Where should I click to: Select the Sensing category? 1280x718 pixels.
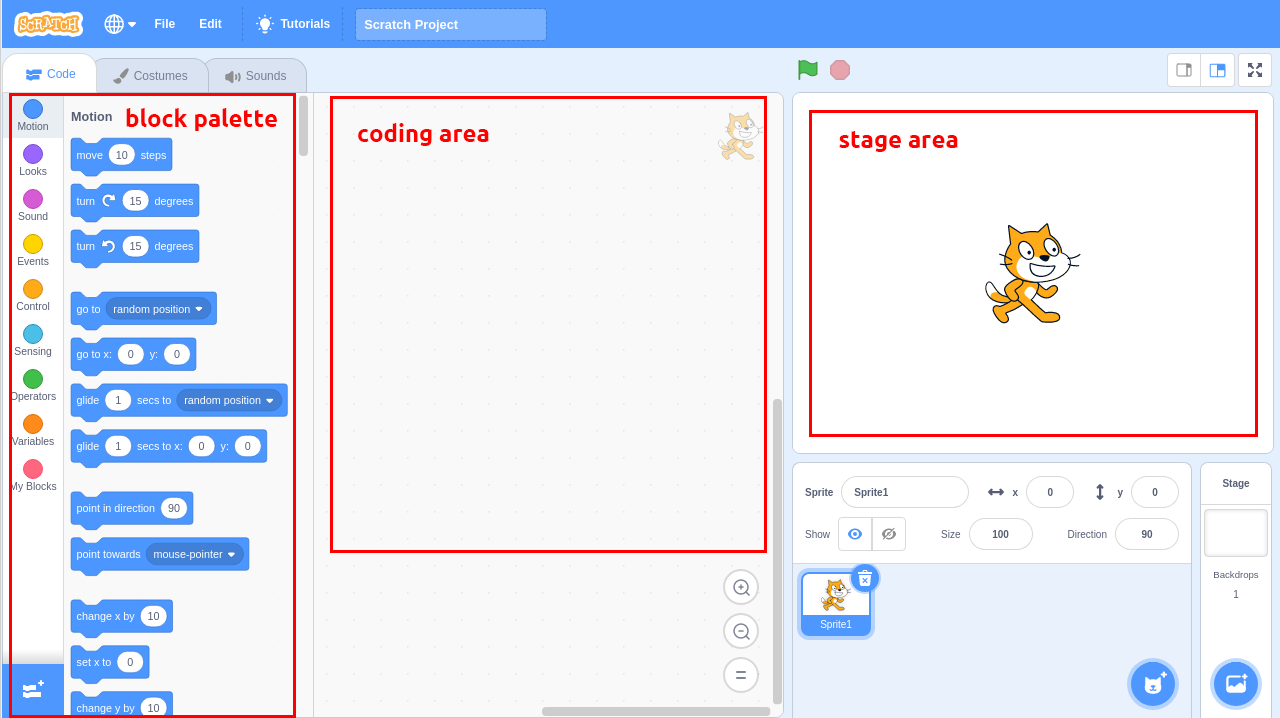pos(33,340)
